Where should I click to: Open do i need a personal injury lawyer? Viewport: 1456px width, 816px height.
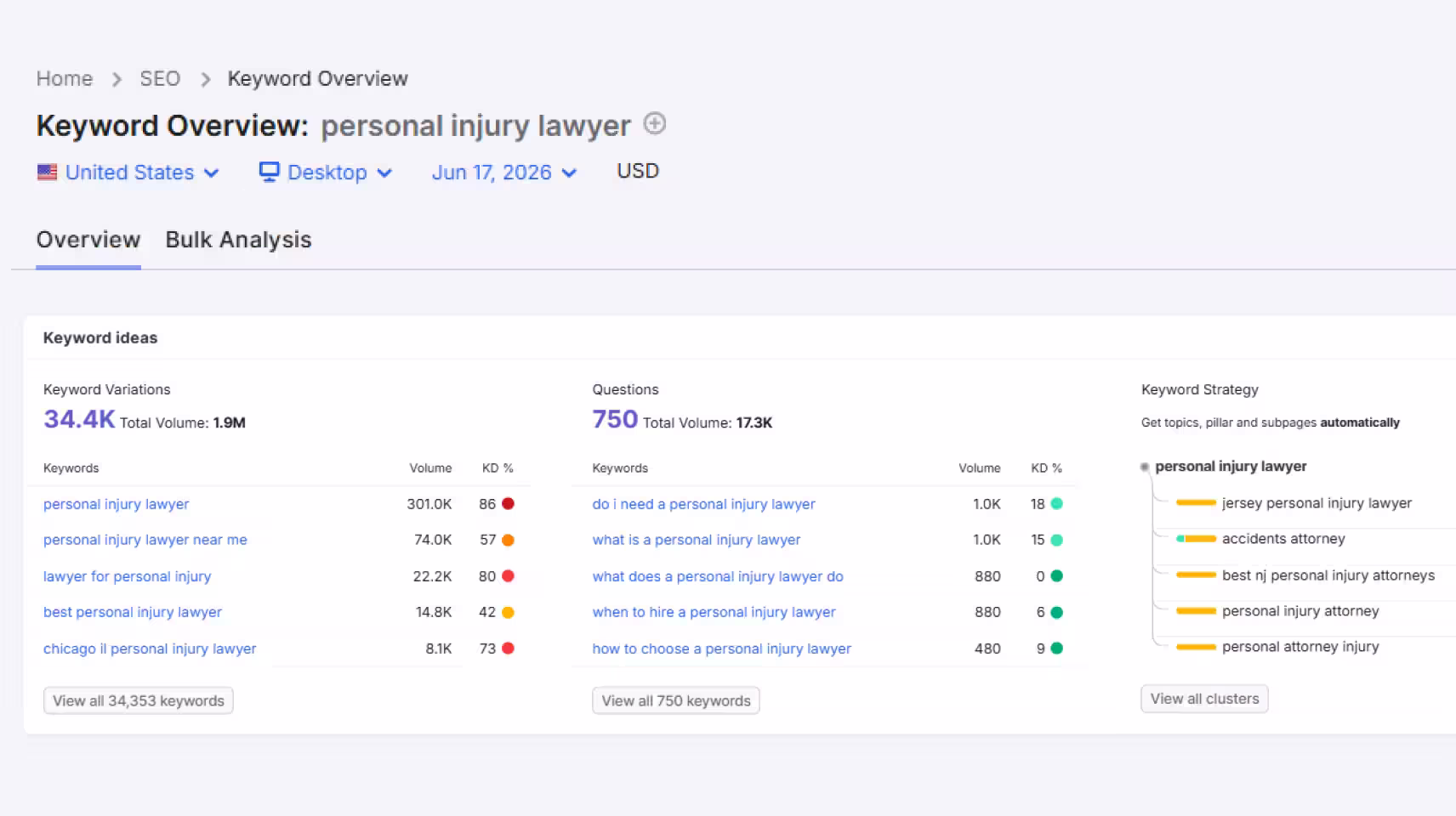(704, 504)
